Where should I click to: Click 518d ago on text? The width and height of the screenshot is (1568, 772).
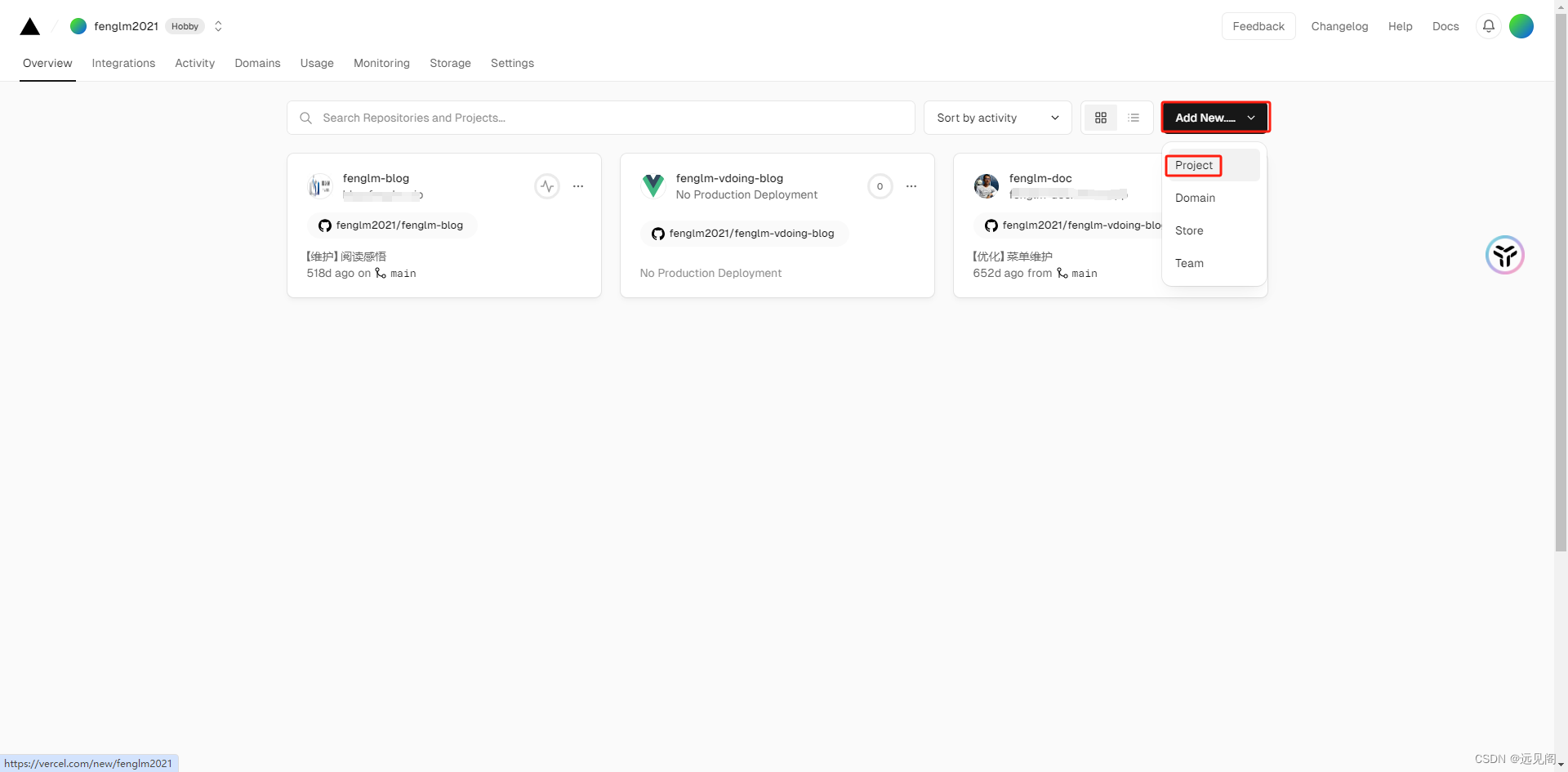(x=339, y=274)
